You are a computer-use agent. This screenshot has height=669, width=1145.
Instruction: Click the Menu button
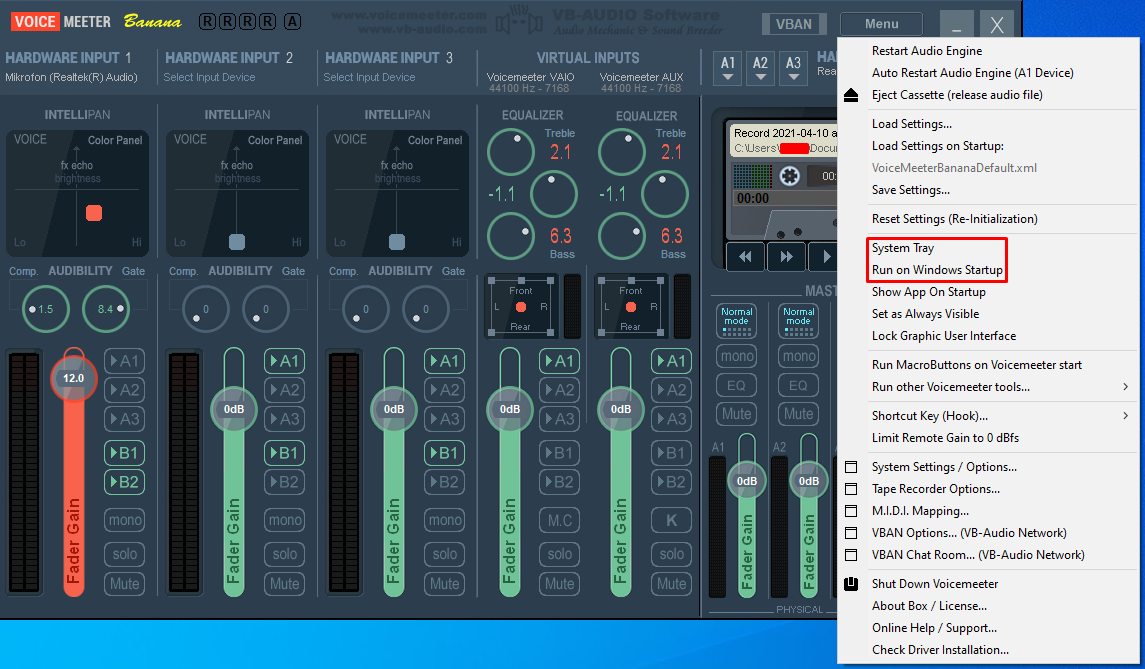tap(881, 23)
